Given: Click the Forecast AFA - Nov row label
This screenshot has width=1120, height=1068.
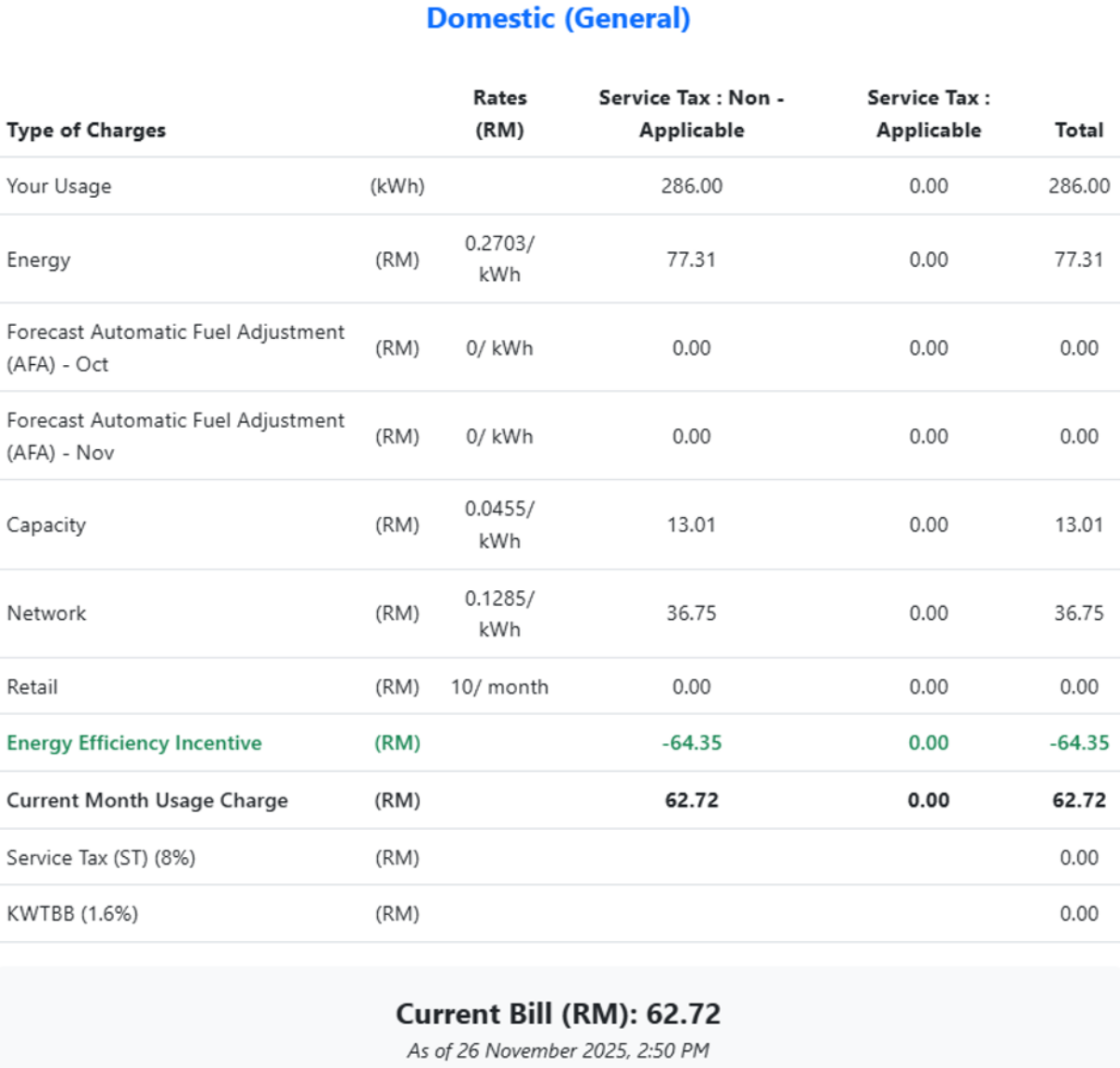Looking at the screenshot, I should [x=175, y=436].
